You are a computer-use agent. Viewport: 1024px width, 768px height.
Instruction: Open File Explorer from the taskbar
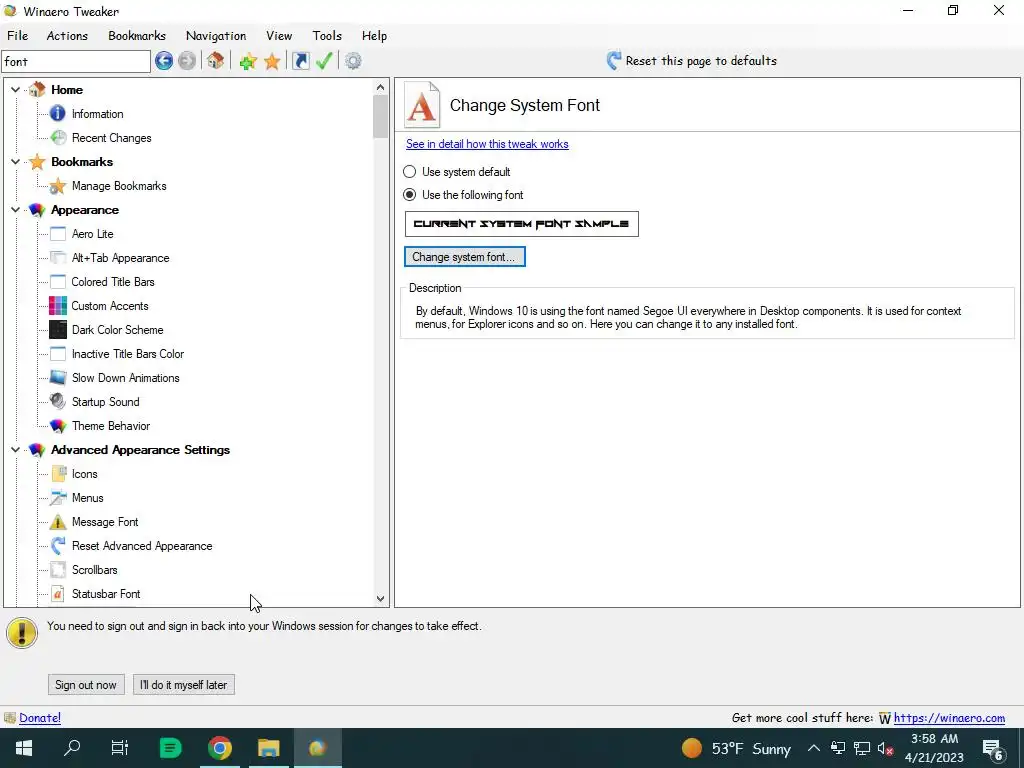268,748
